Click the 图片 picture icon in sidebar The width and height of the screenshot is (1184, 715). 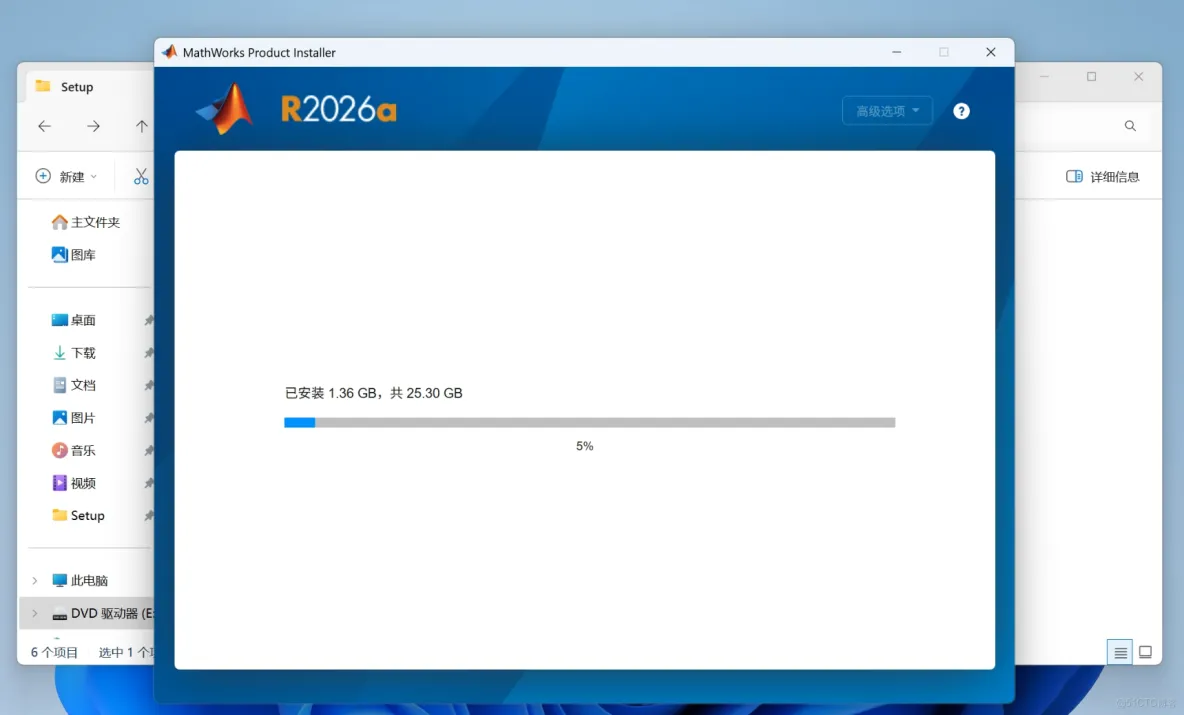coord(60,418)
